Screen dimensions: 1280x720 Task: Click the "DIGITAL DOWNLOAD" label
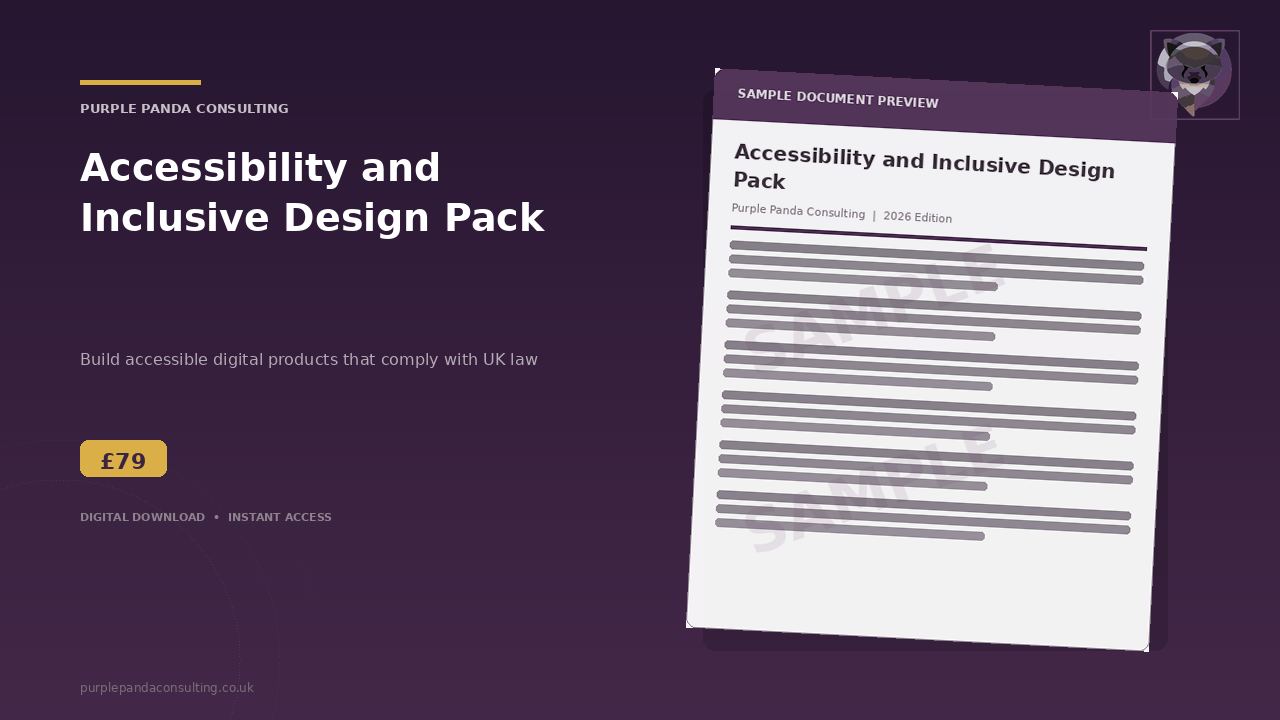(142, 518)
